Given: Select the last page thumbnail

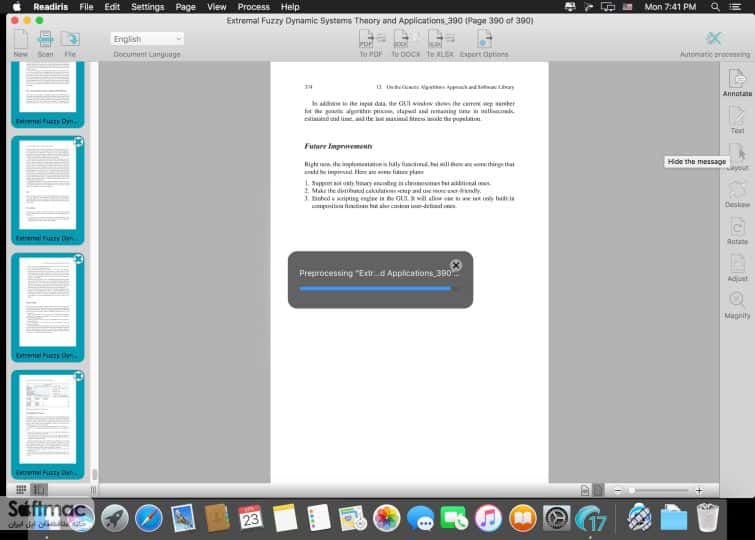Looking at the screenshot, I should point(47,424).
